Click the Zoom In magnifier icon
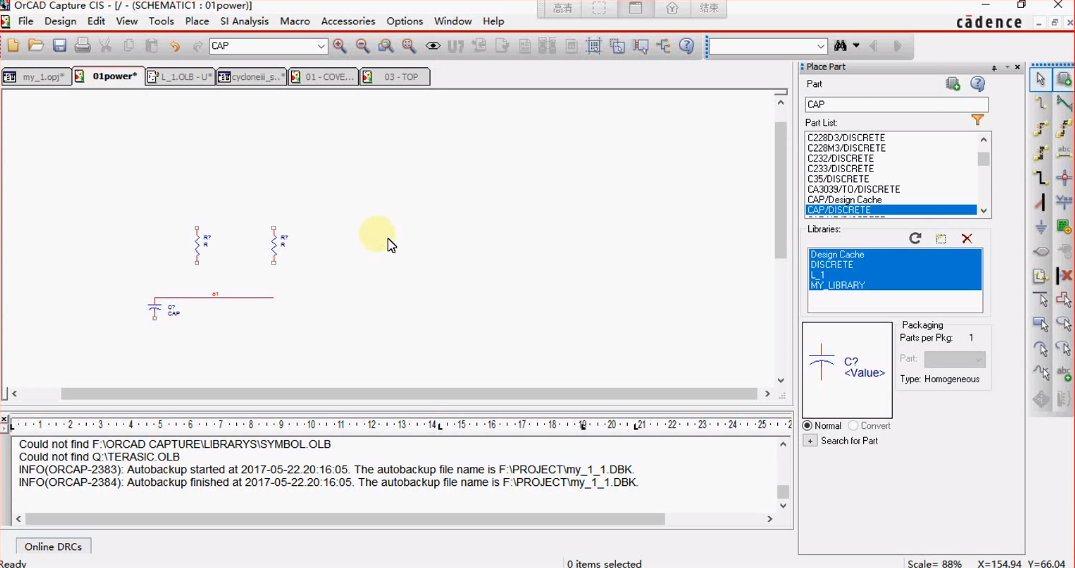 pyautogui.click(x=339, y=46)
